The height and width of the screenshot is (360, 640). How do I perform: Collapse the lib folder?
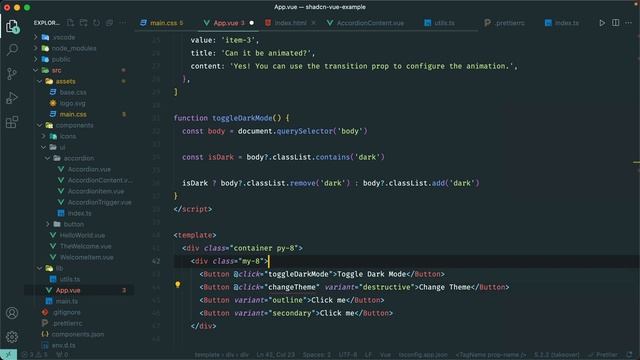point(59,269)
